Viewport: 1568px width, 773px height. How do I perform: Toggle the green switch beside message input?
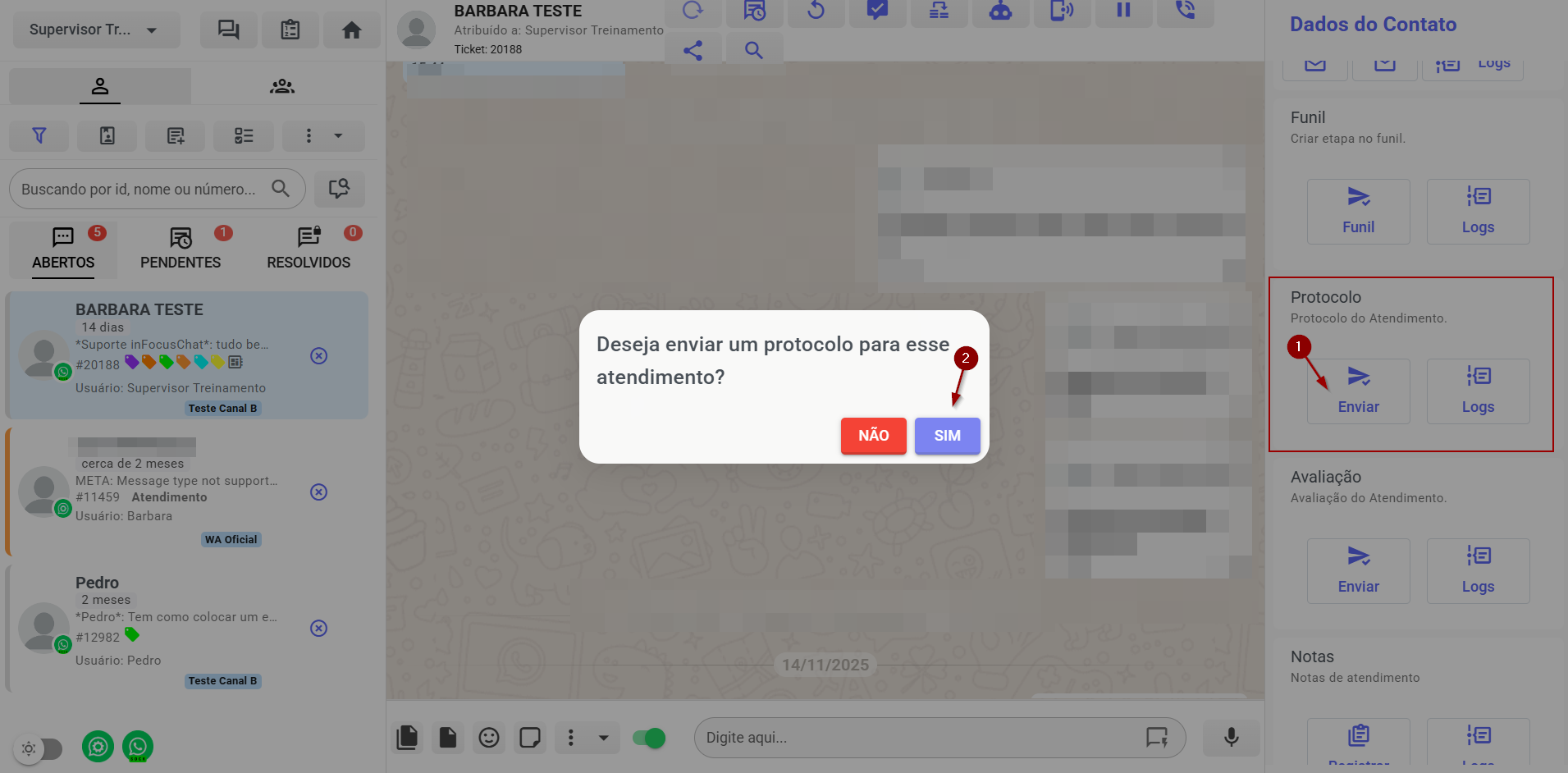[x=649, y=738]
